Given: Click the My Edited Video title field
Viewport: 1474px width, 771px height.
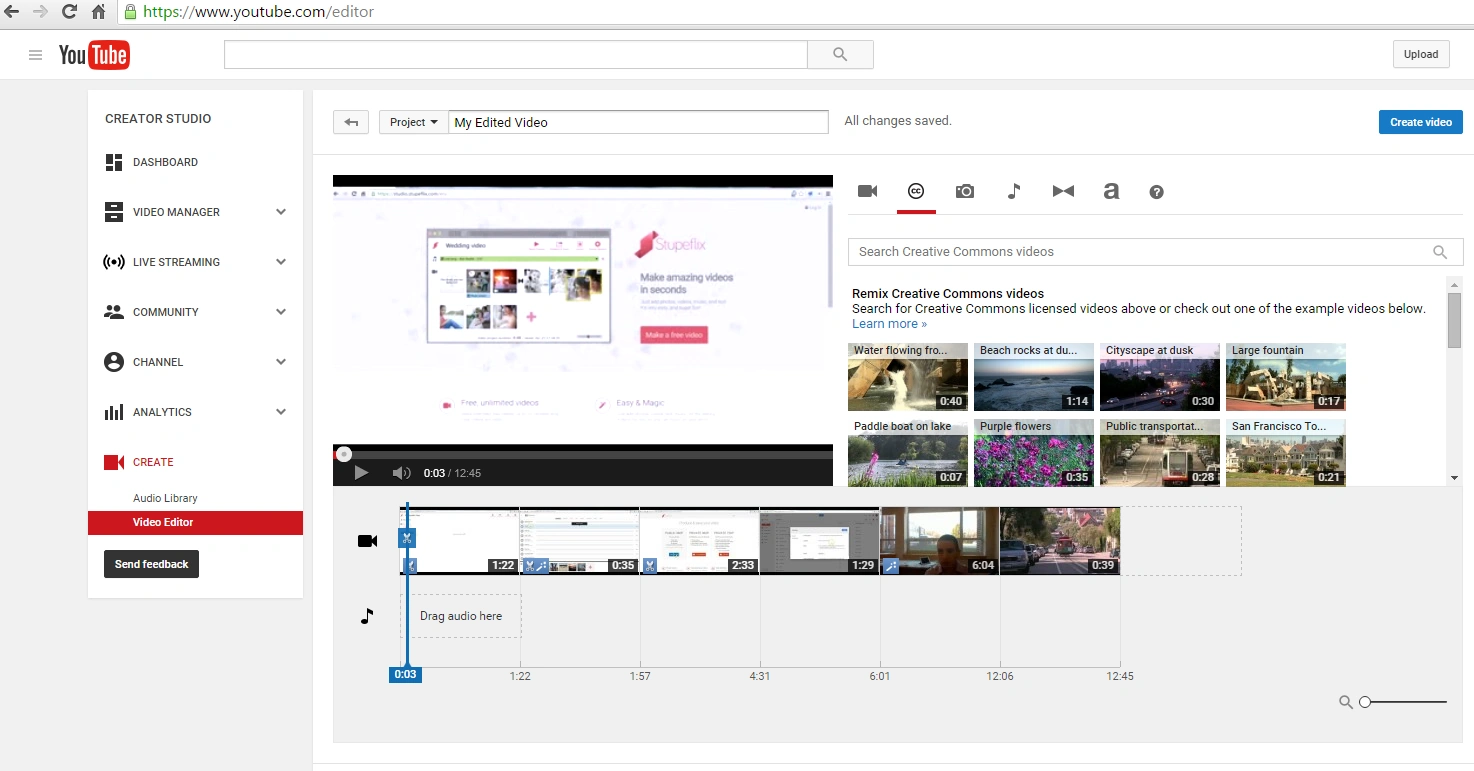Looking at the screenshot, I should click(x=638, y=122).
